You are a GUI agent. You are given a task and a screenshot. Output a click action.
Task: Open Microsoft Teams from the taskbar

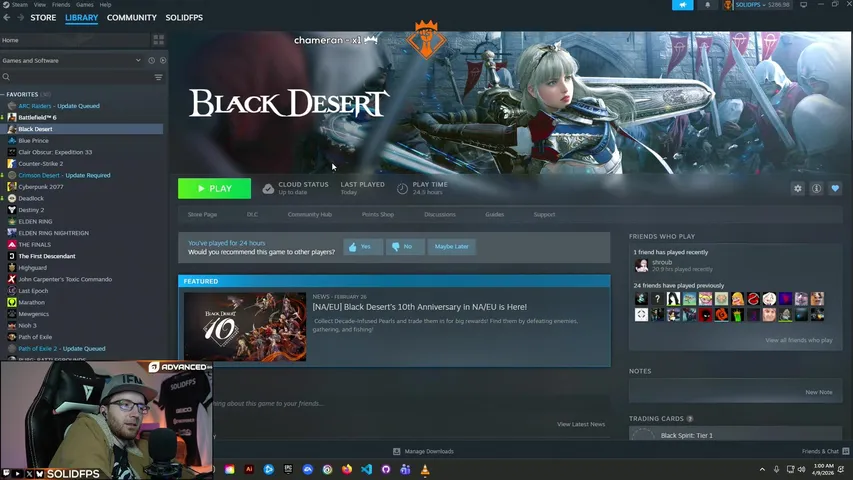tap(405, 469)
